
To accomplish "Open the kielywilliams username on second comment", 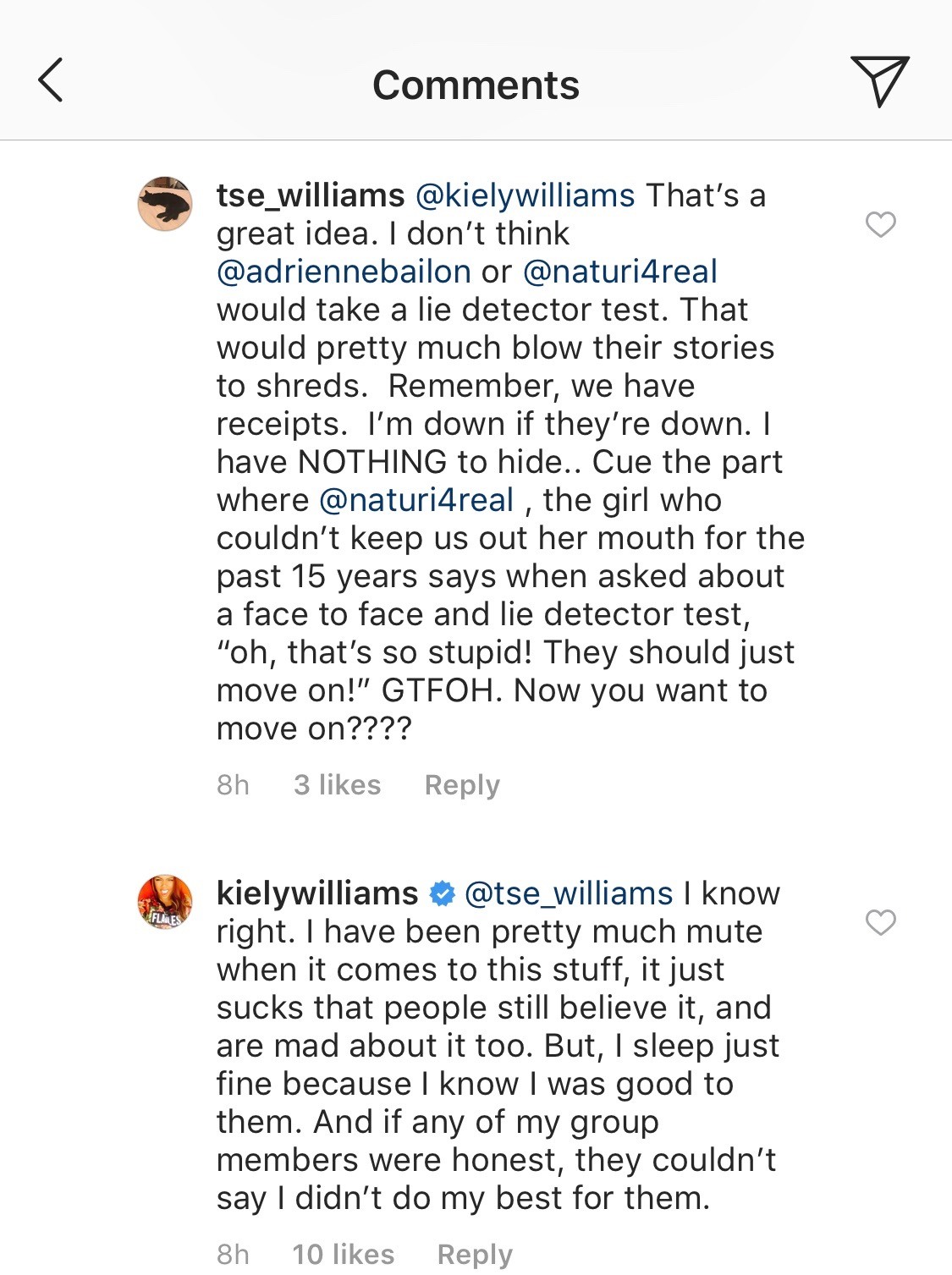I will coord(317,893).
